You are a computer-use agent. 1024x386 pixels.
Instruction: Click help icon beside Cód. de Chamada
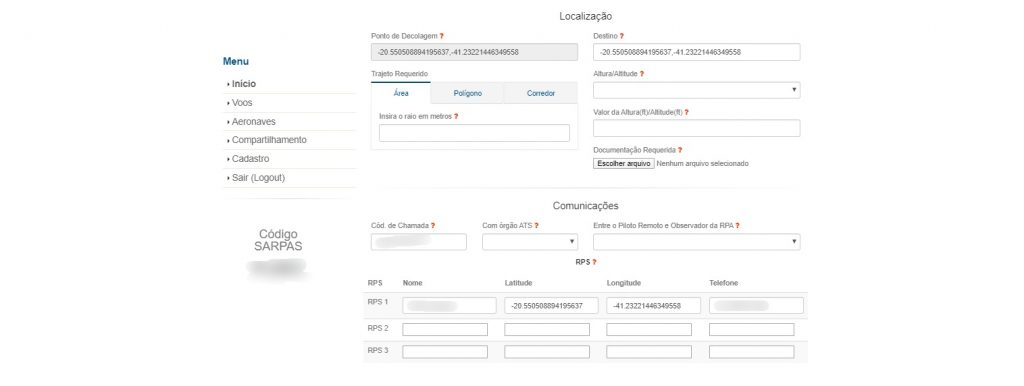[432, 225]
